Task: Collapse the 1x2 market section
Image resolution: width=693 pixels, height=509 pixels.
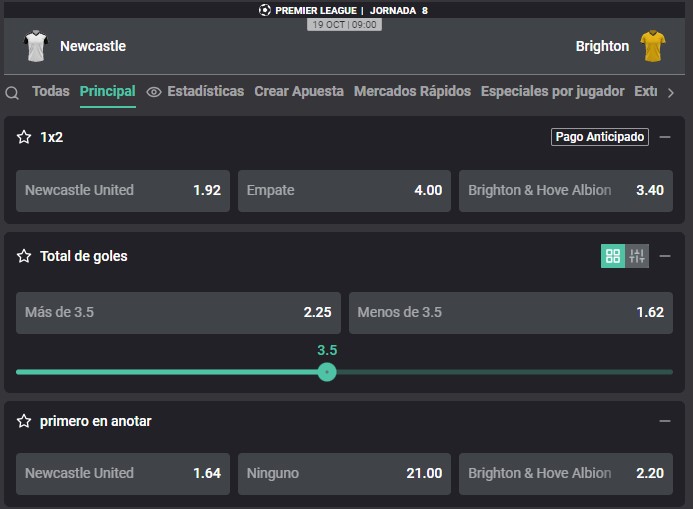Action: [665, 137]
